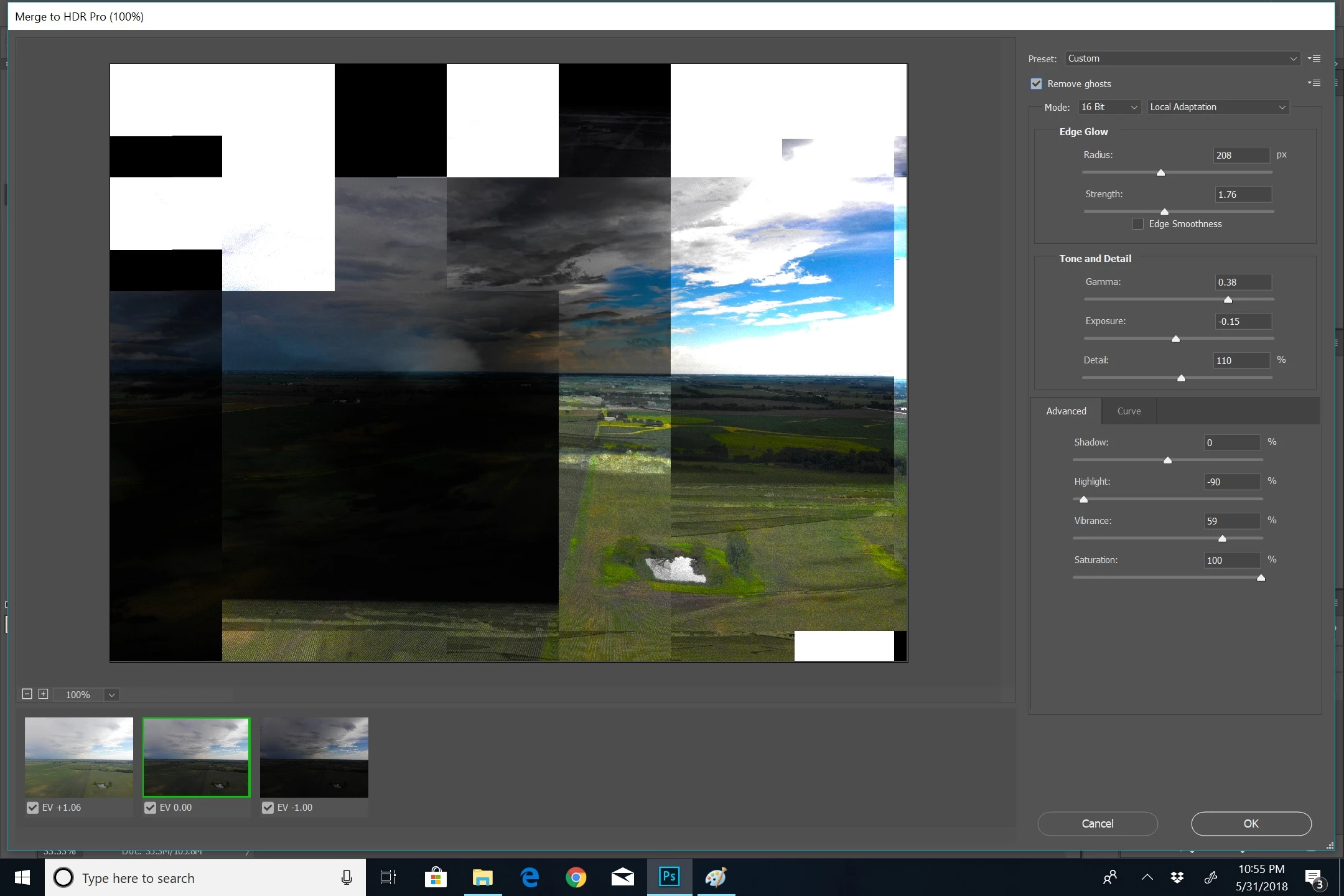
Task: Open the 16 Bit mode dropdown
Action: (x=1109, y=107)
